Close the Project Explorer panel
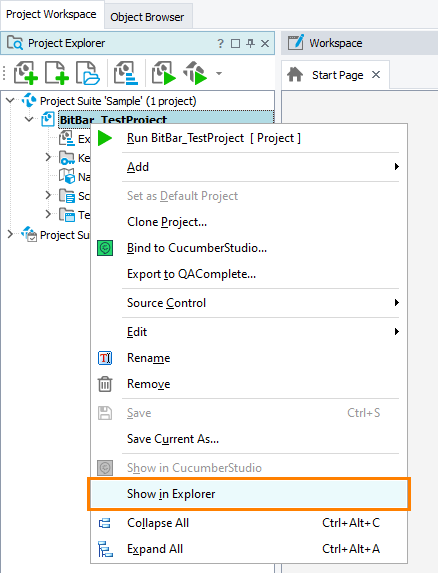438x573 pixels. (265, 43)
